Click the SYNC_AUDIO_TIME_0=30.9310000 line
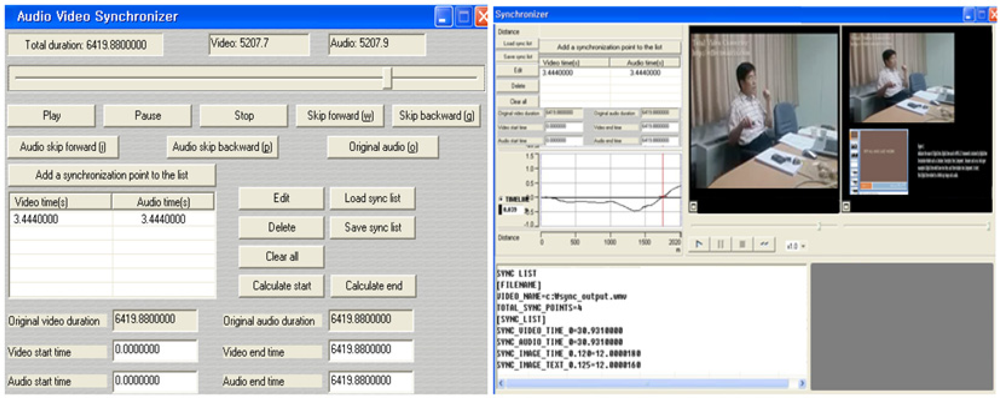 coord(560,343)
